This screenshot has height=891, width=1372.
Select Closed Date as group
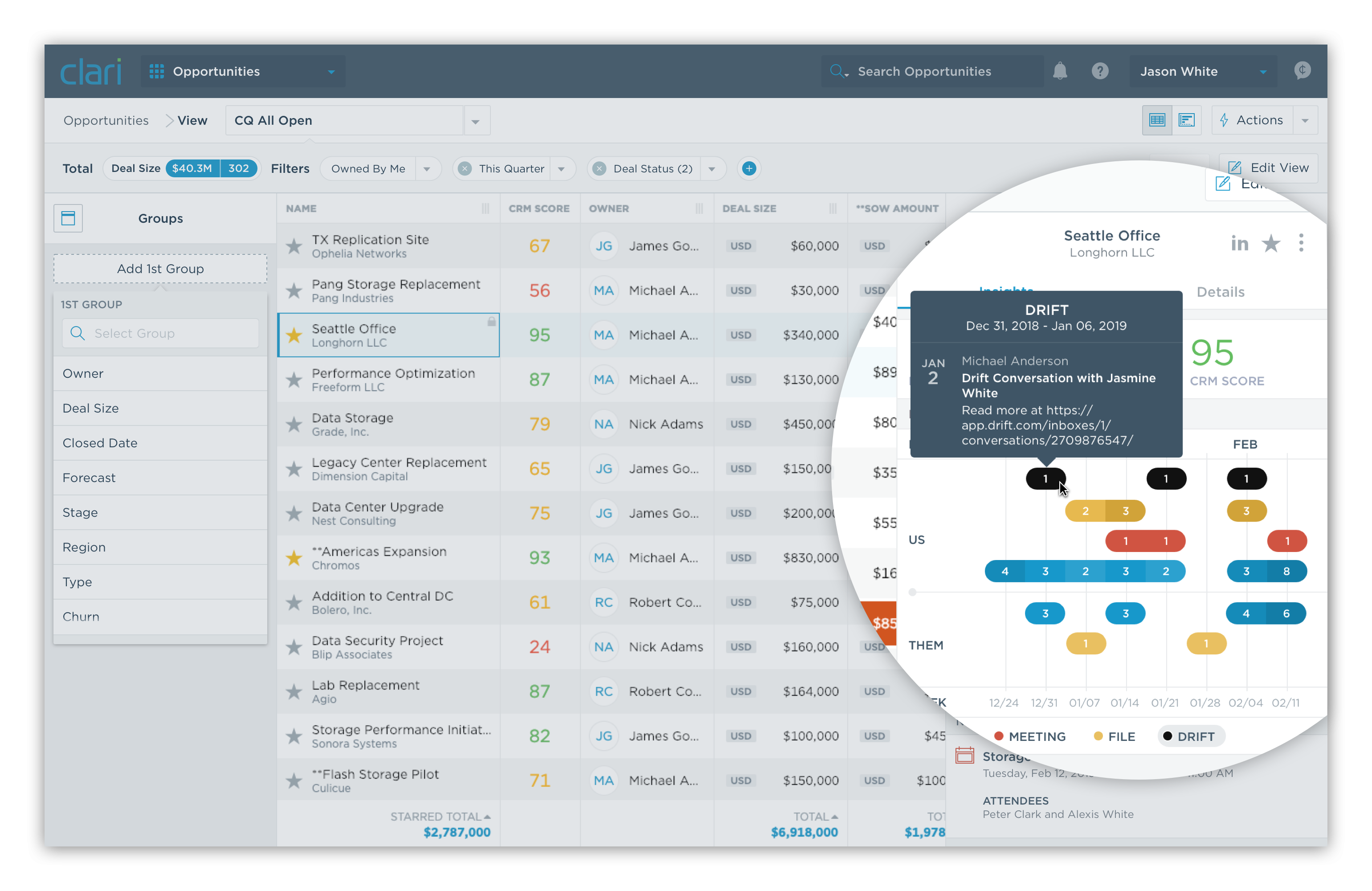pos(160,443)
